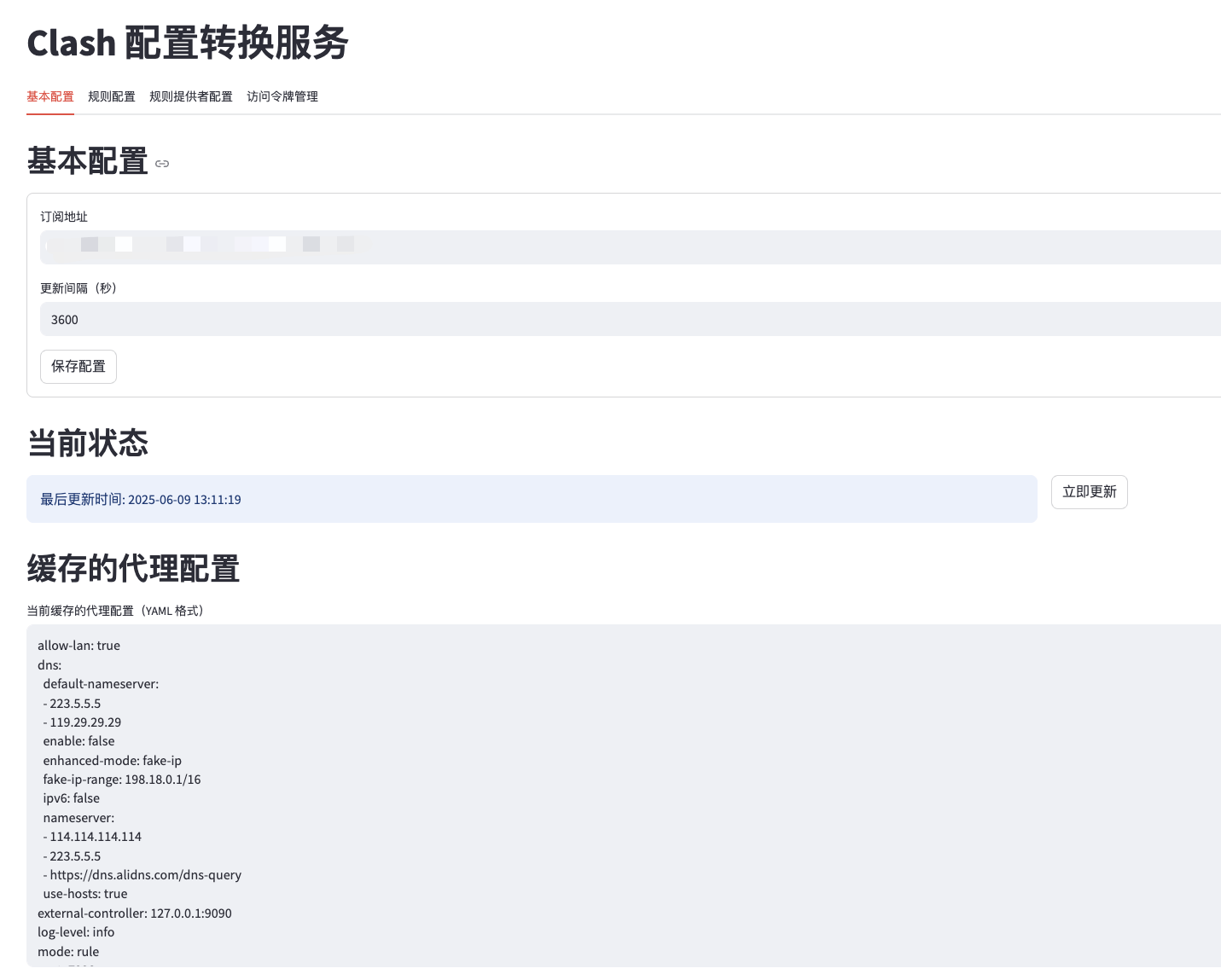
Task: Click the line '- 119.29.29.29'
Action: click(x=82, y=722)
